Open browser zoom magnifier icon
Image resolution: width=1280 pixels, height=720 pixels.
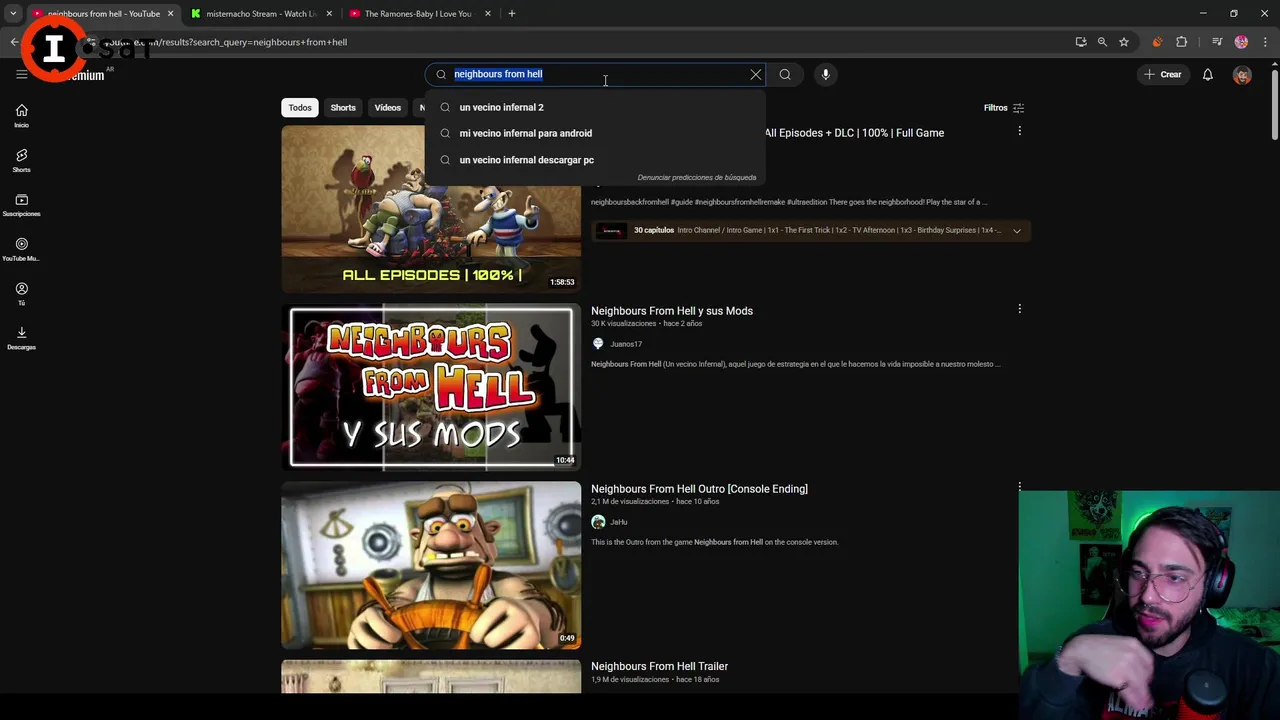click(x=1102, y=42)
